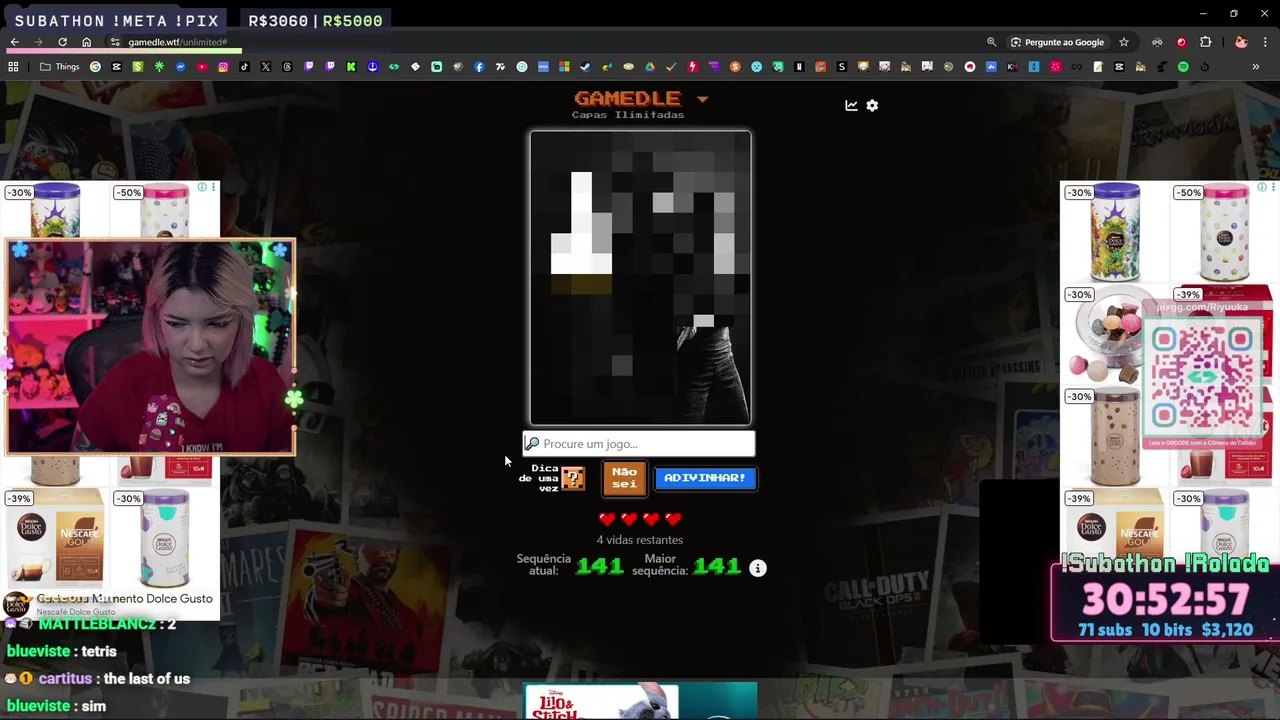
Task: Open the Microsoft bookmark
Action: pos(564,67)
